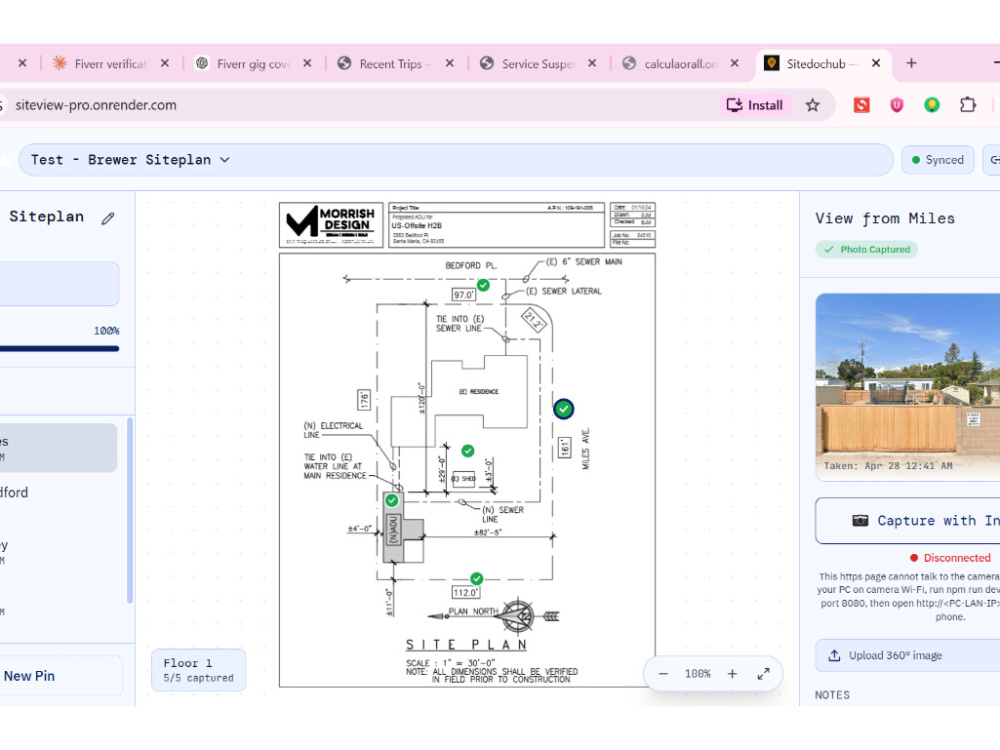
Task: Click the 100% zoom level readout
Action: (x=698, y=673)
